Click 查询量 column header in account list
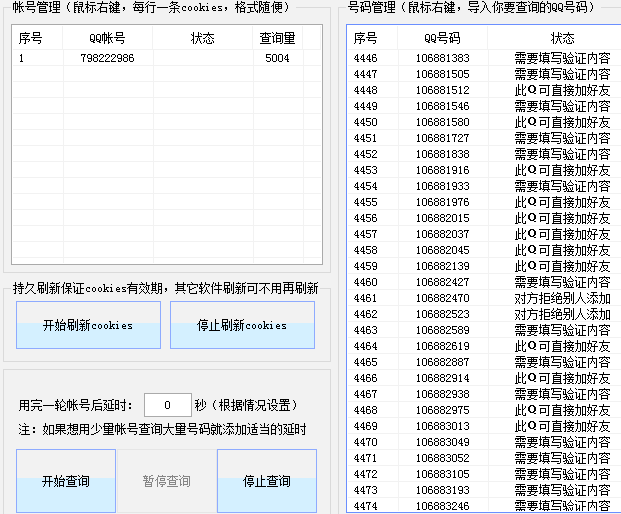The image size is (621, 514). tap(277, 39)
